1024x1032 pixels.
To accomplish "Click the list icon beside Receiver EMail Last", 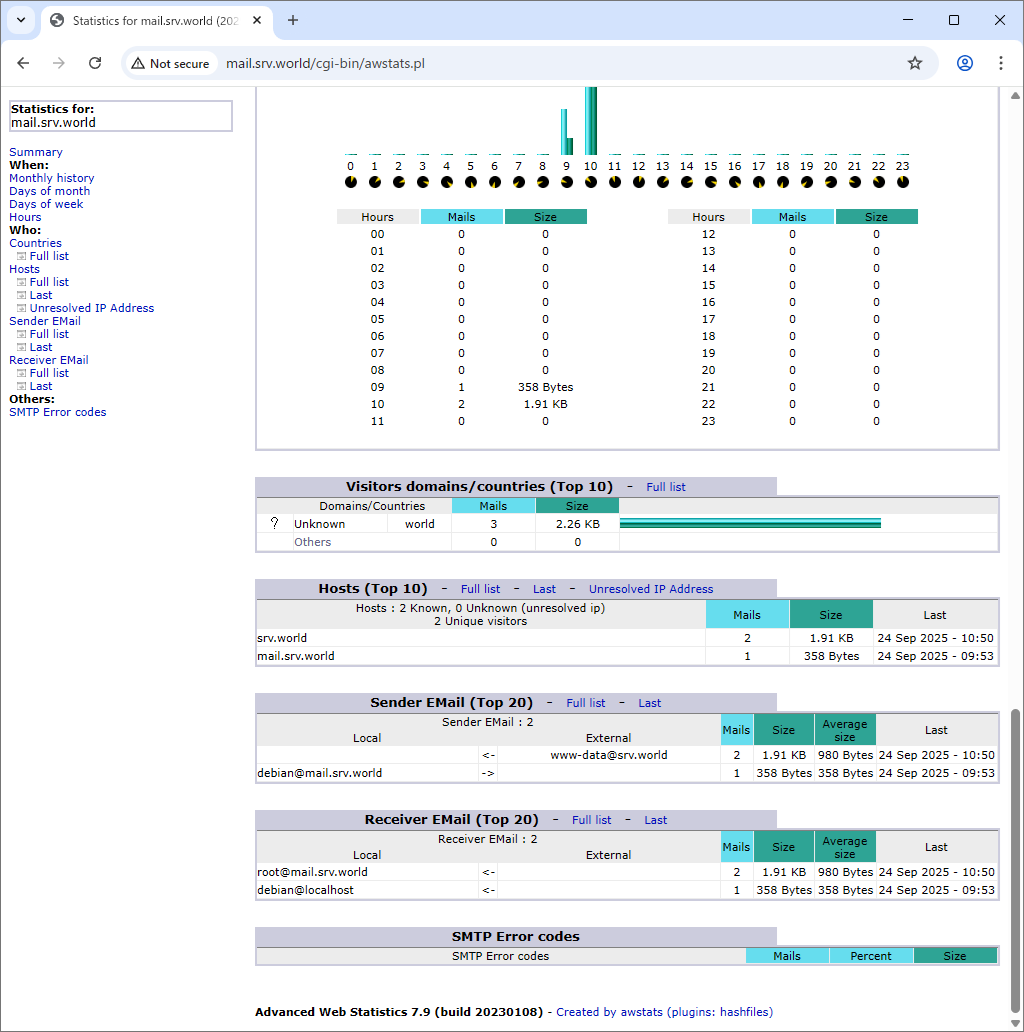I will tap(21, 386).
